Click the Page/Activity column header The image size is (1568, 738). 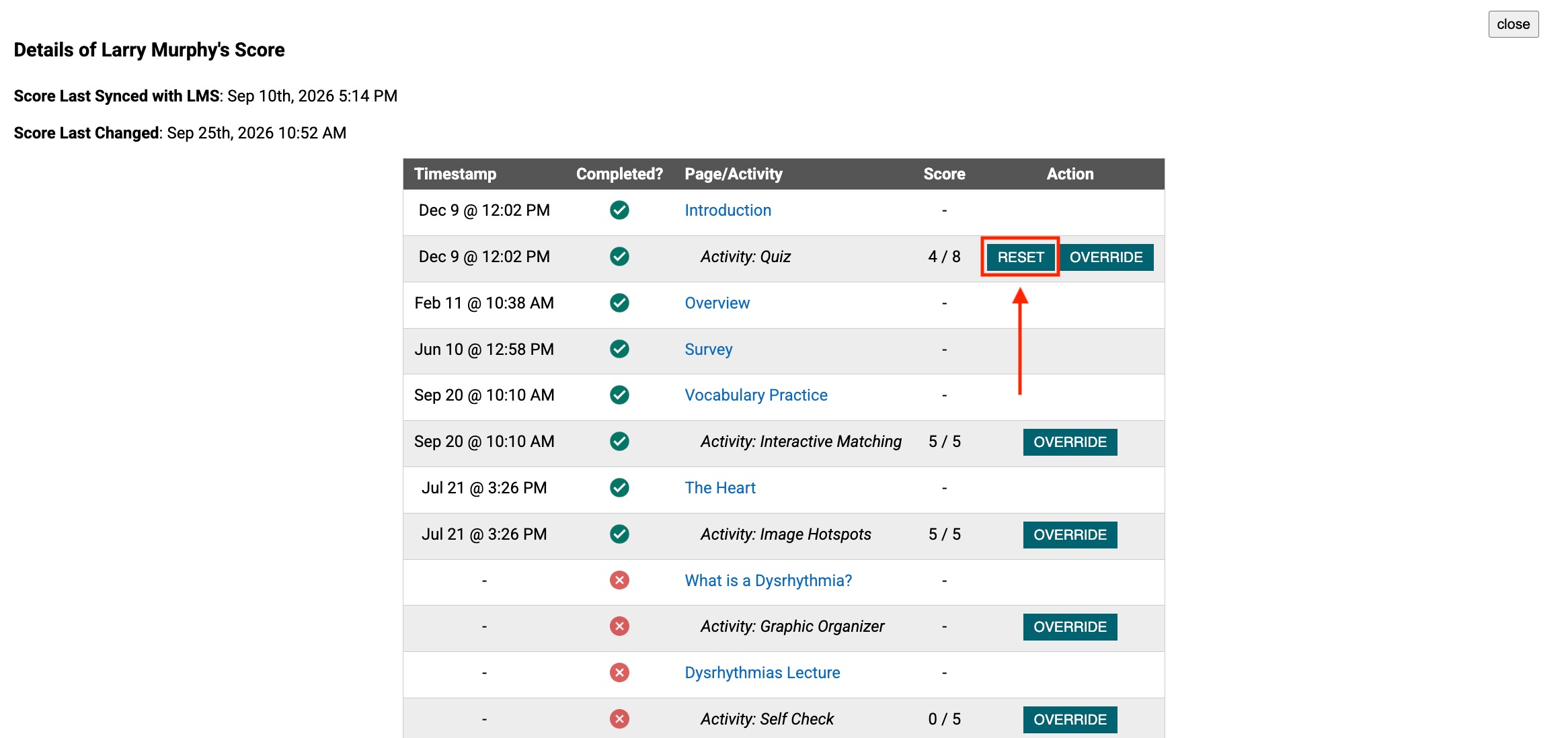pyautogui.click(x=734, y=174)
